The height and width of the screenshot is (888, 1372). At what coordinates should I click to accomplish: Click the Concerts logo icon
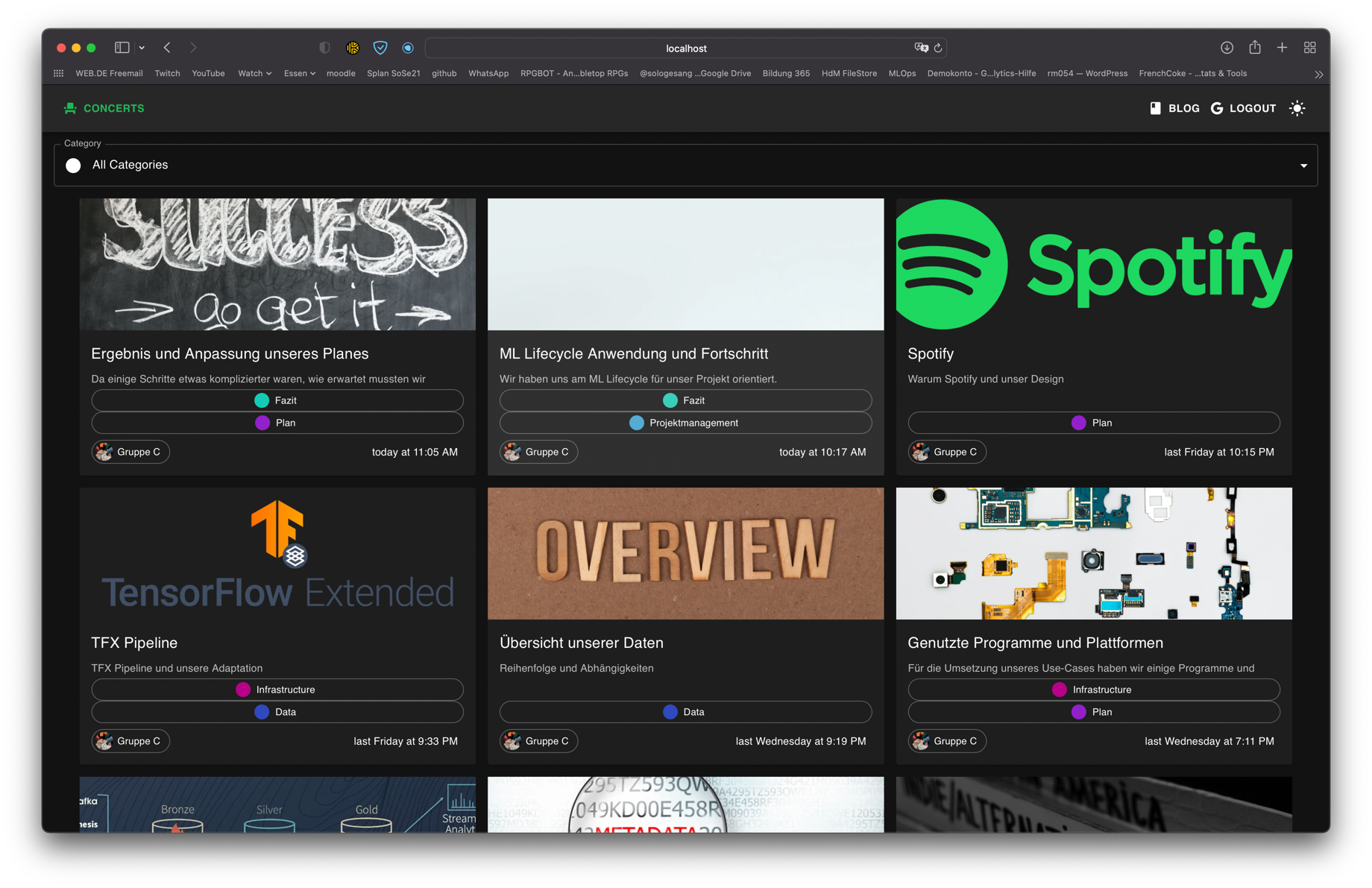[70, 108]
